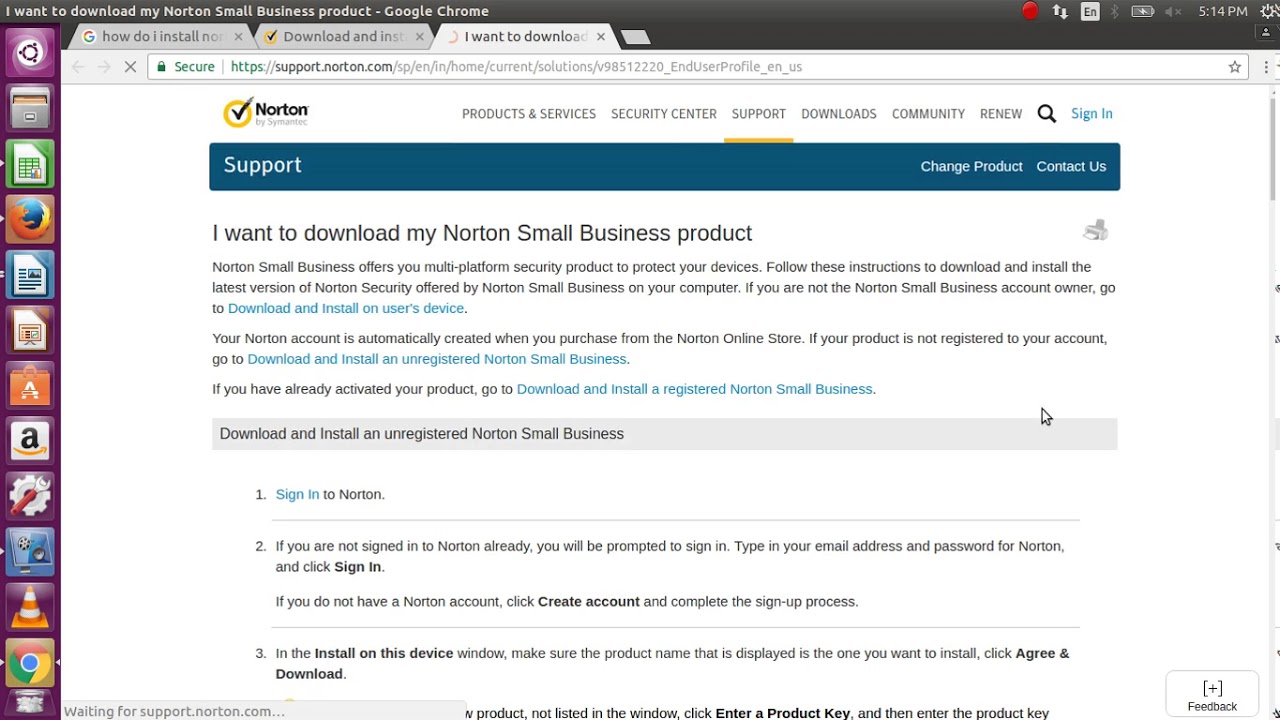Click red recording indicator in panel

pos(1030,11)
